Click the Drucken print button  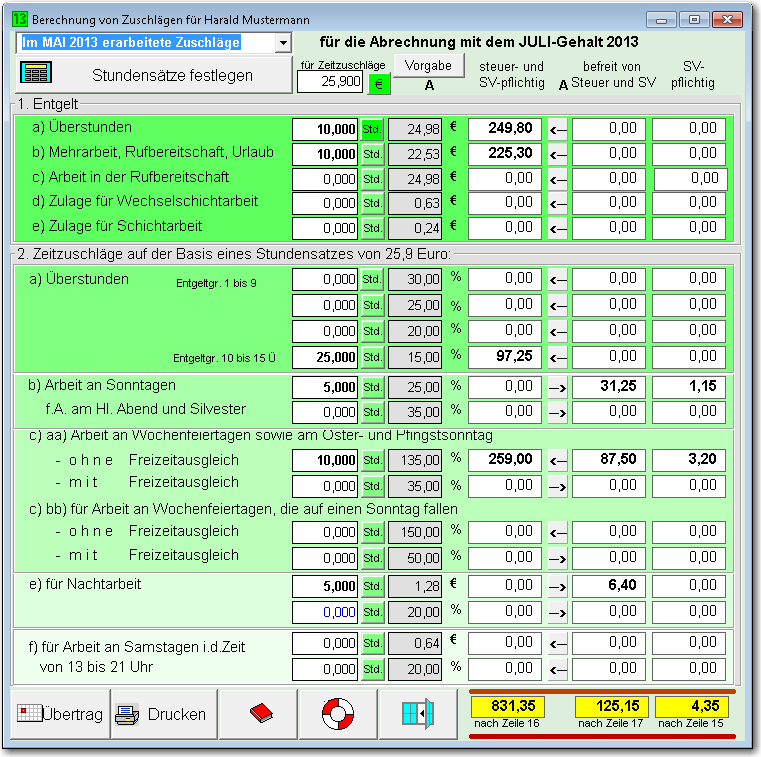[165, 714]
